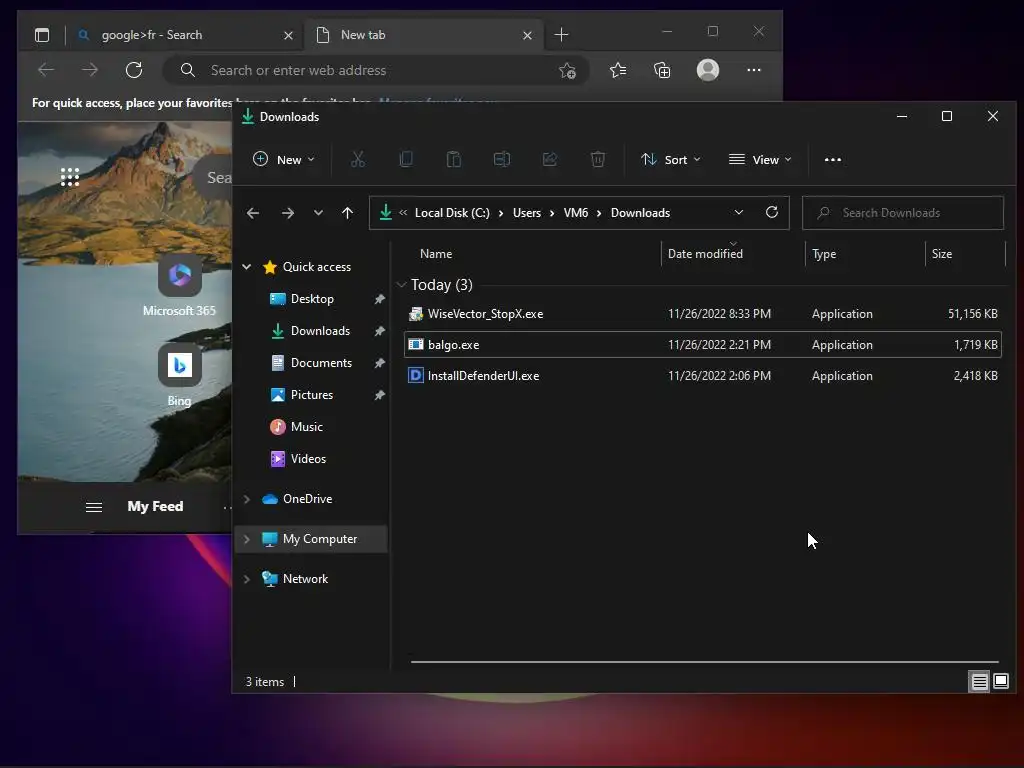Open Edge Settings and more menu
Screen dimensions: 1024x768
pos(754,70)
